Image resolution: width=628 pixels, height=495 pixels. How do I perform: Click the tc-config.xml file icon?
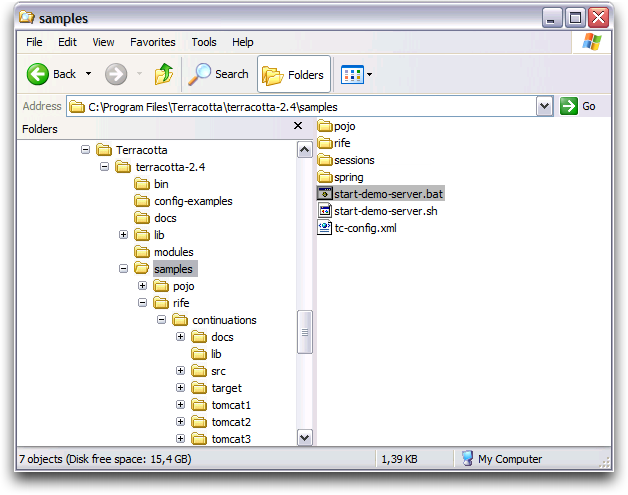pos(325,227)
